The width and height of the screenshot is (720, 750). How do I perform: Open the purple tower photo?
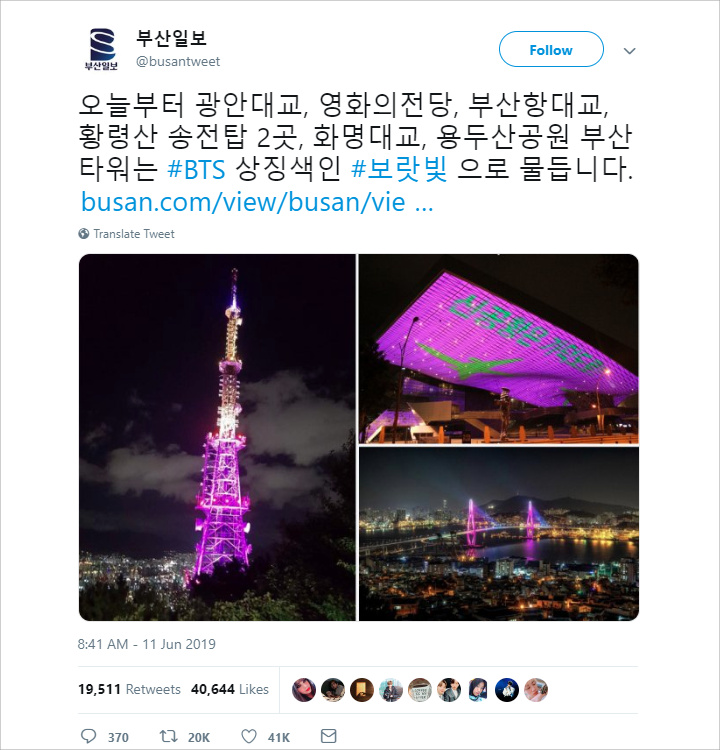click(x=217, y=438)
